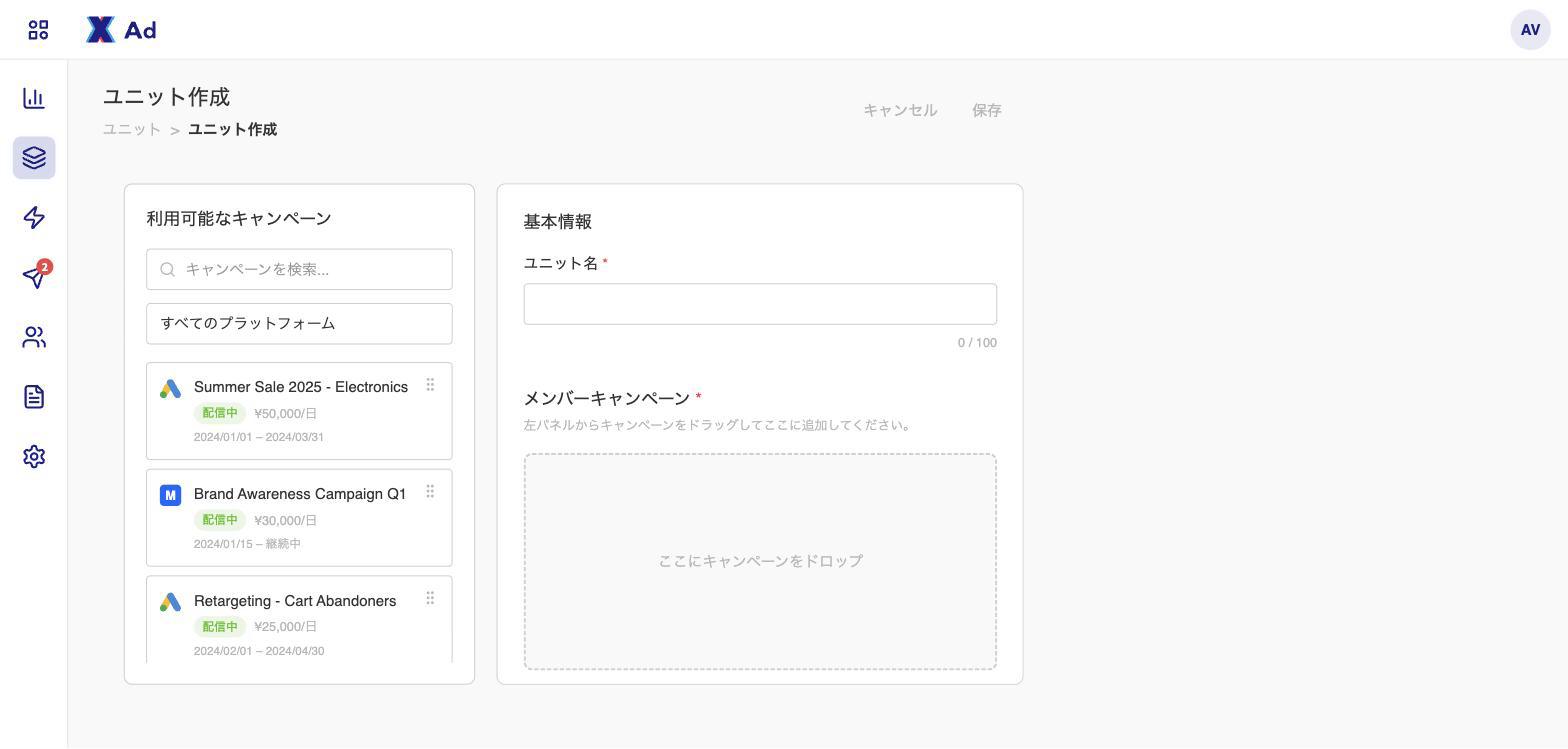This screenshot has height=749, width=1568.
Task: Click the drag instruction helper text
Action: [x=720, y=425]
